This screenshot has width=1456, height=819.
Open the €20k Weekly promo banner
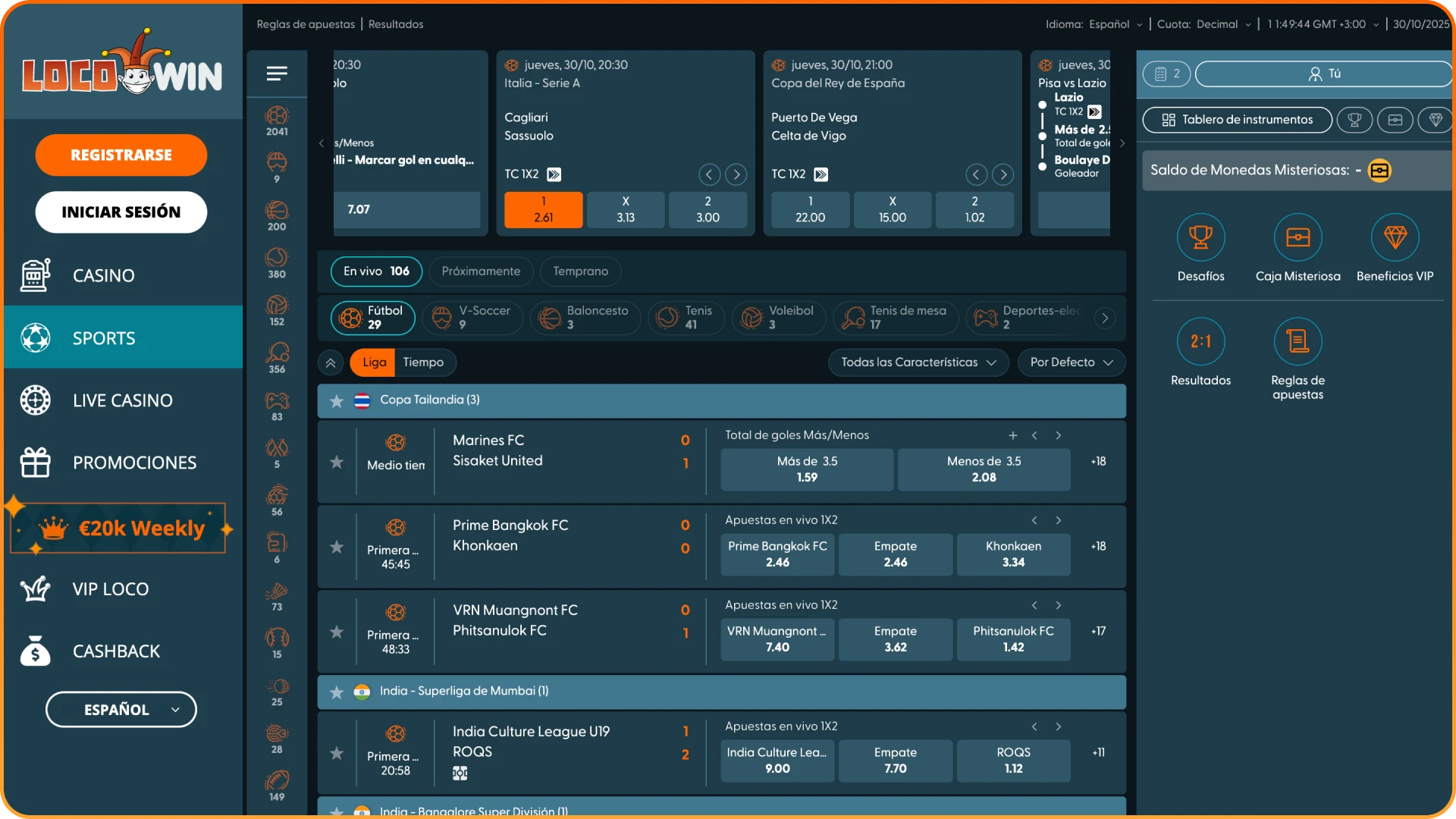pos(120,528)
